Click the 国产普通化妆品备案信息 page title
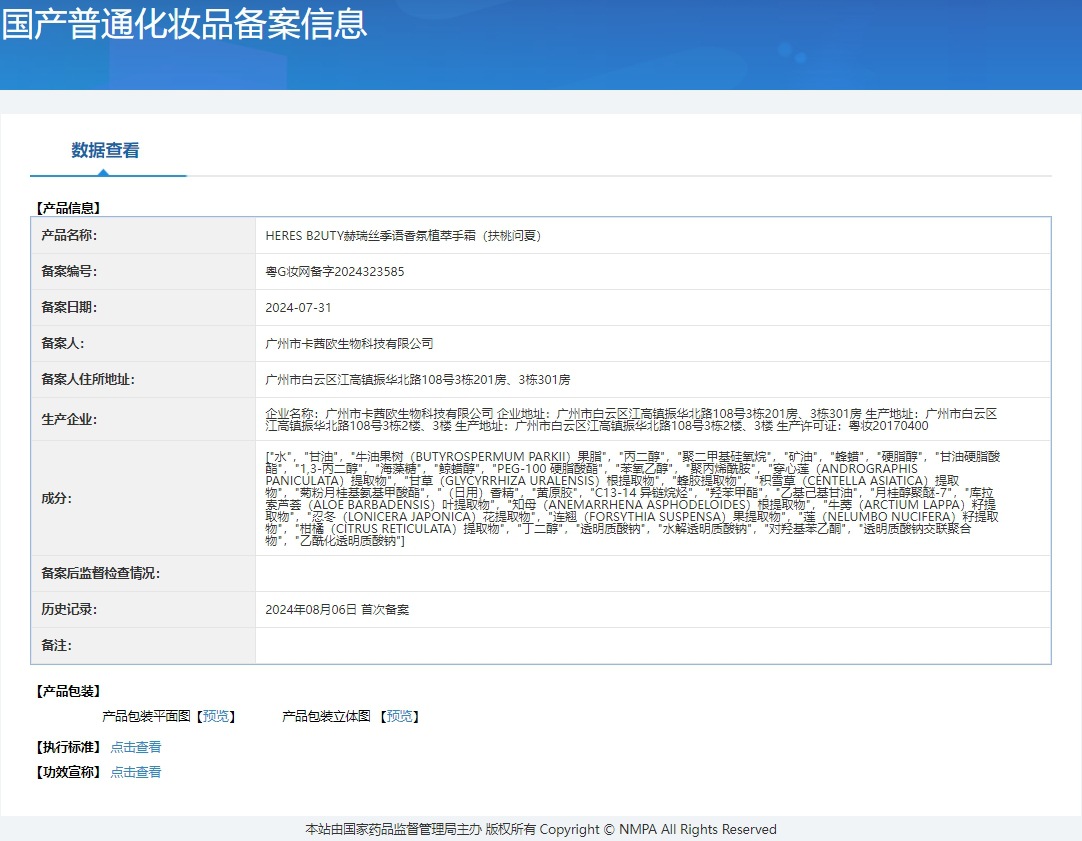This screenshot has width=1082, height=841. (x=185, y=24)
